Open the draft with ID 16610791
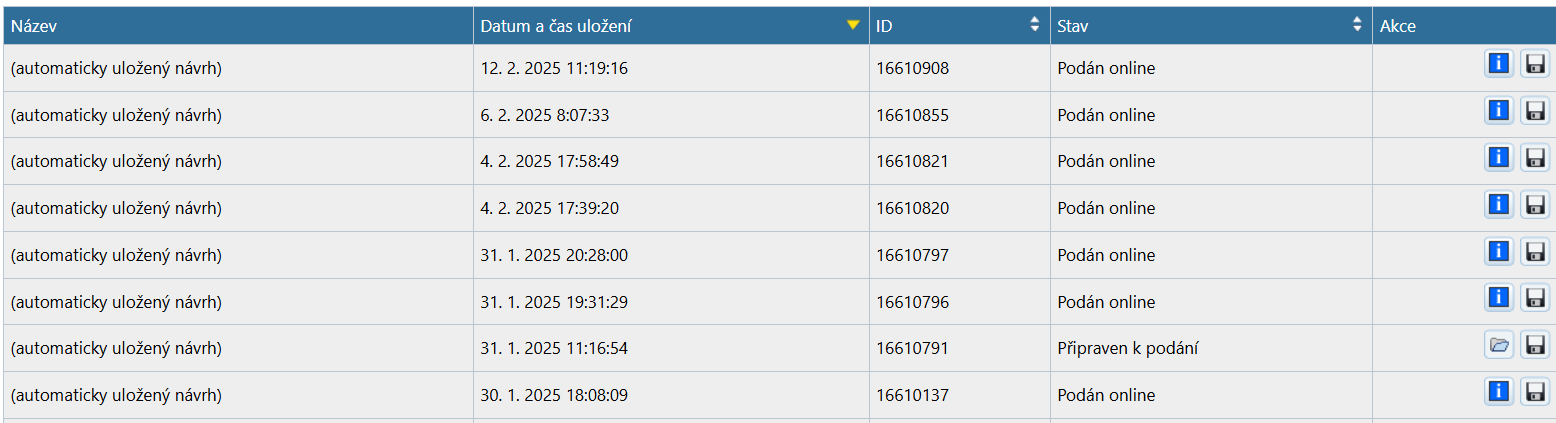The width and height of the screenshot is (1556, 423). (x=1498, y=345)
